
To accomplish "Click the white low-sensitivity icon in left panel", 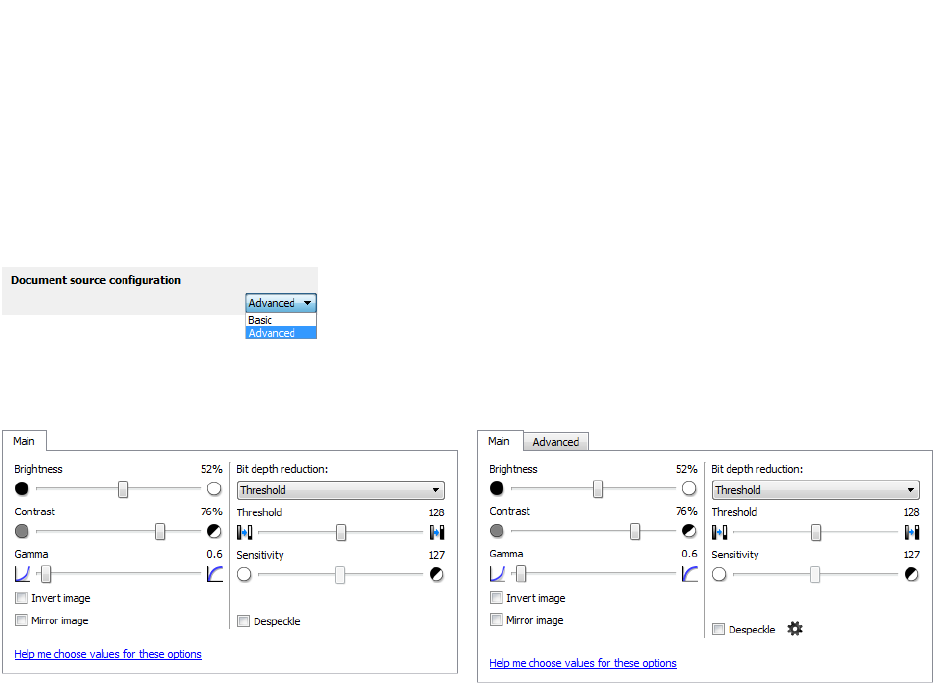I will pyautogui.click(x=244, y=574).
